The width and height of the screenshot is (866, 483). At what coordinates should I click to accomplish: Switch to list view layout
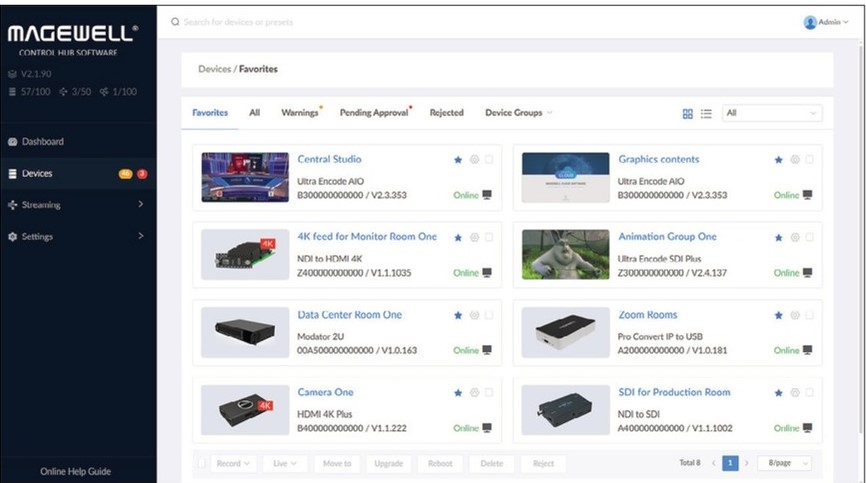[x=706, y=114]
